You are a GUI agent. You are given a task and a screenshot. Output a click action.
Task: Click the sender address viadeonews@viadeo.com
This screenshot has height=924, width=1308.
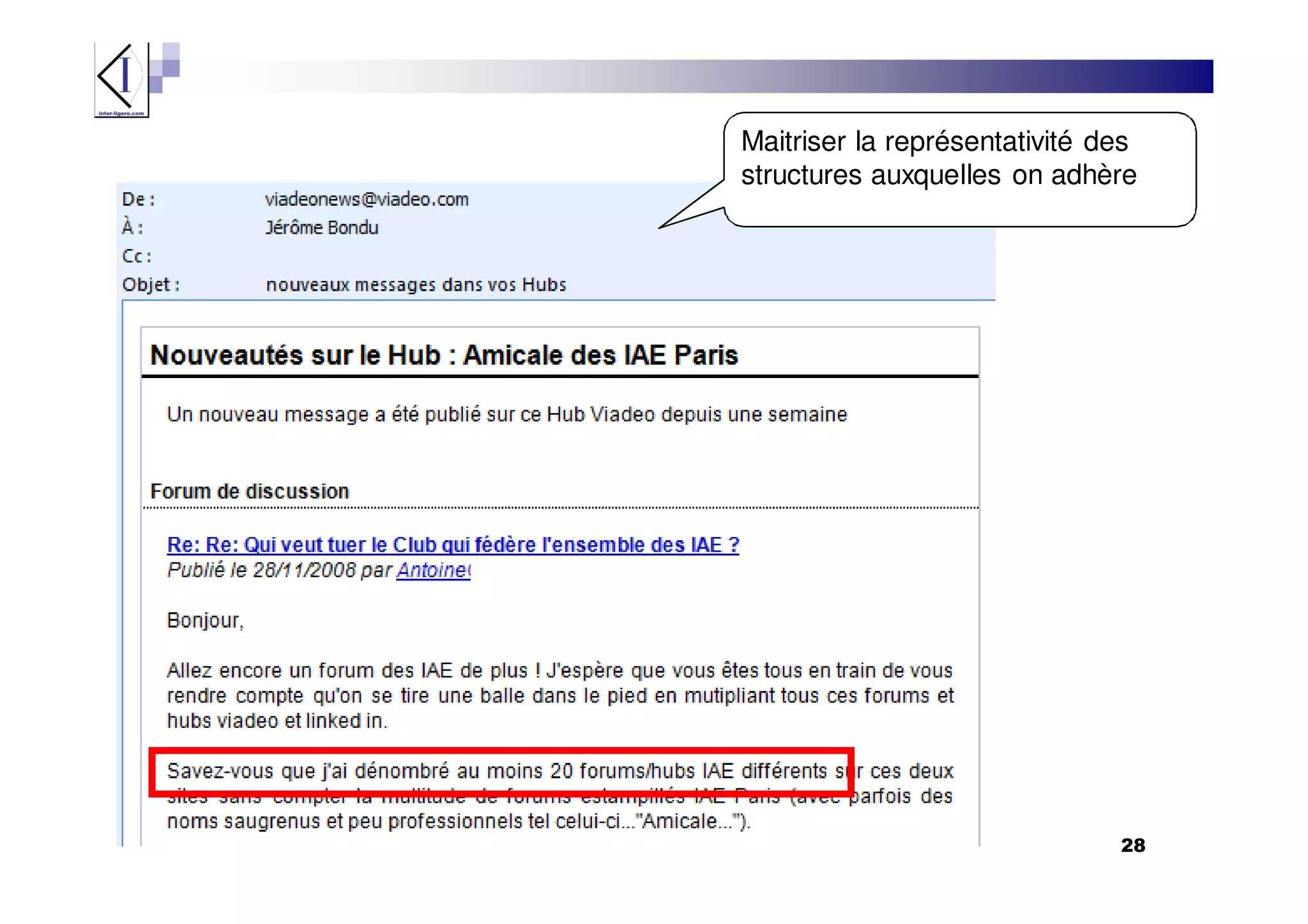point(367,199)
